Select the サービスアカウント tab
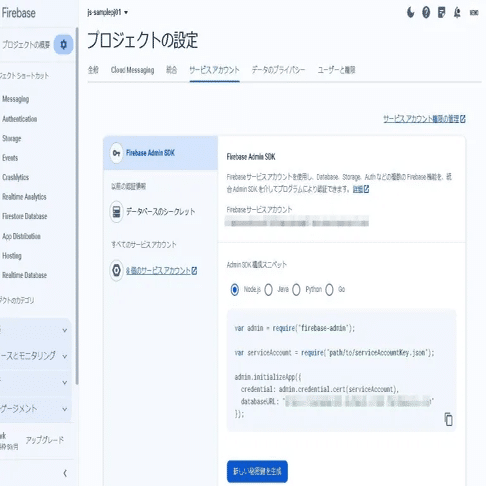Screen dimensions: 486x486 click(x=214, y=70)
